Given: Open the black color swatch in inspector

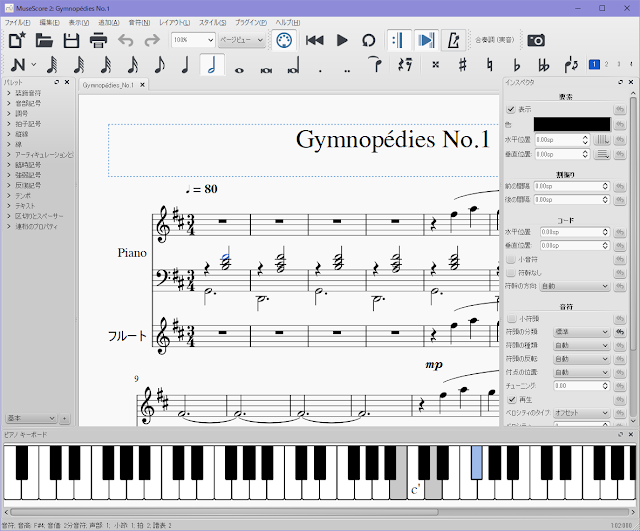Looking at the screenshot, I should (x=572, y=124).
